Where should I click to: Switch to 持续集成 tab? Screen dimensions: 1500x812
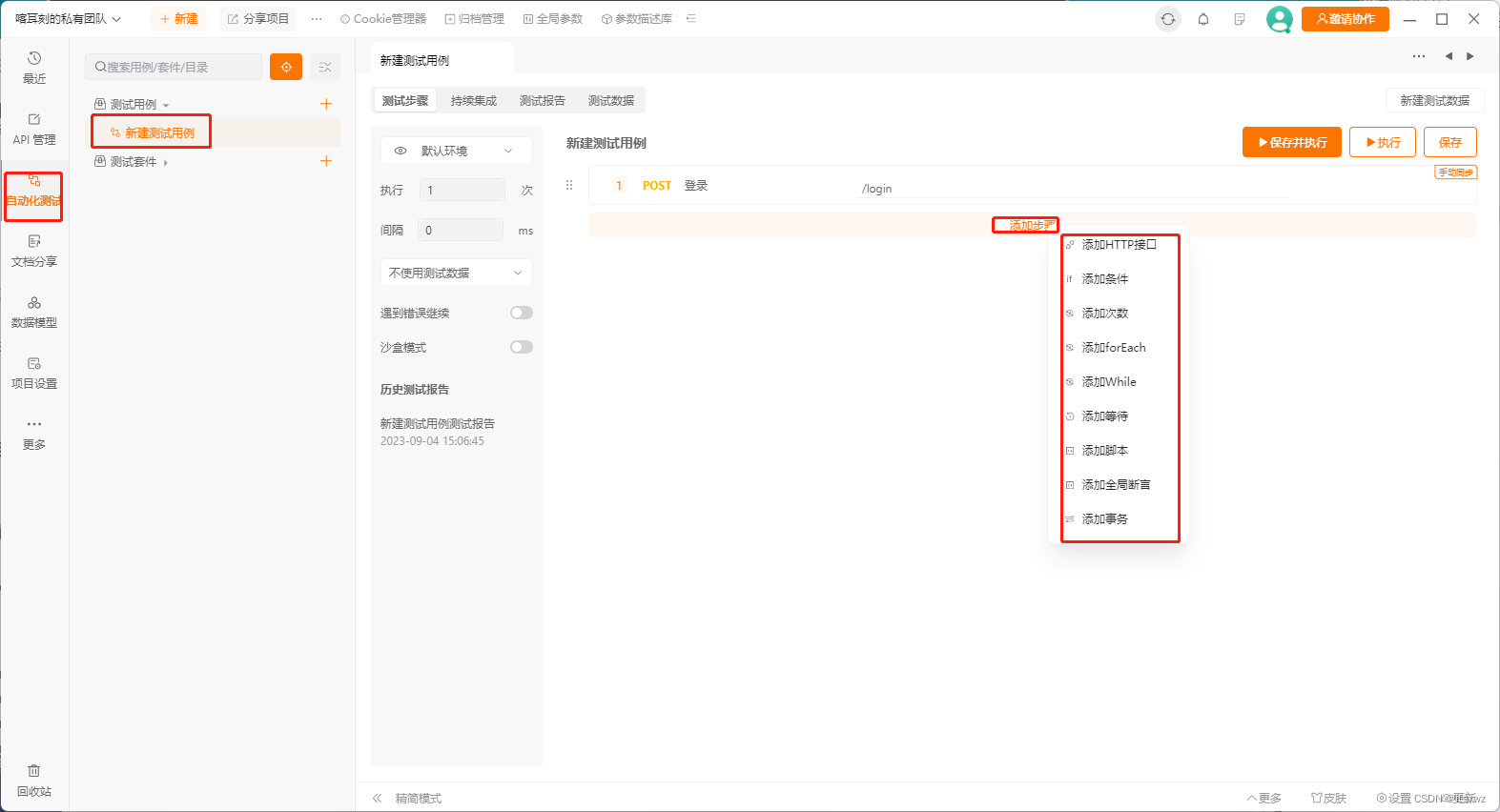tap(474, 100)
